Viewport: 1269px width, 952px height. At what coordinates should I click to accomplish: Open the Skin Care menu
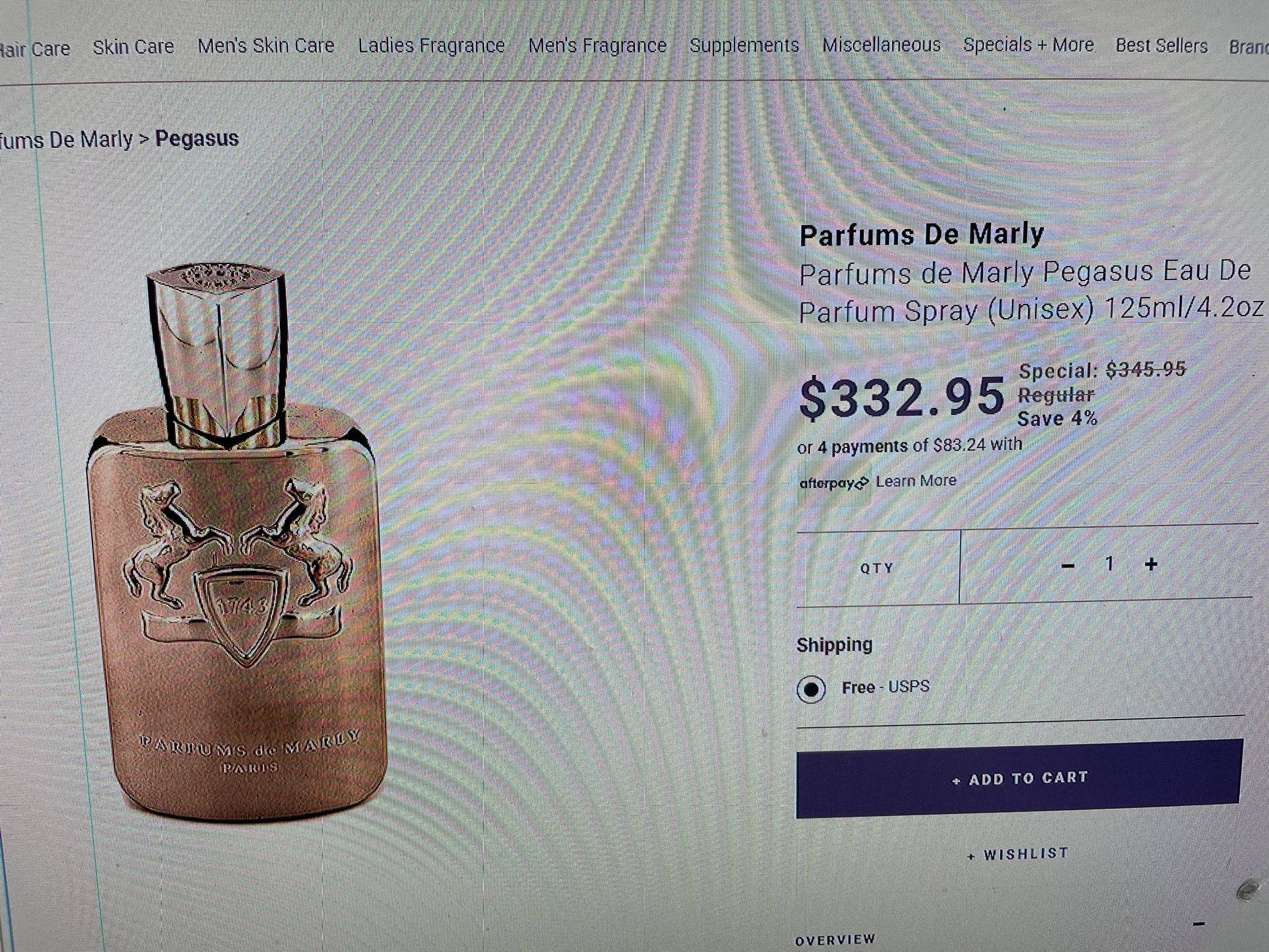pyautogui.click(x=133, y=47)
